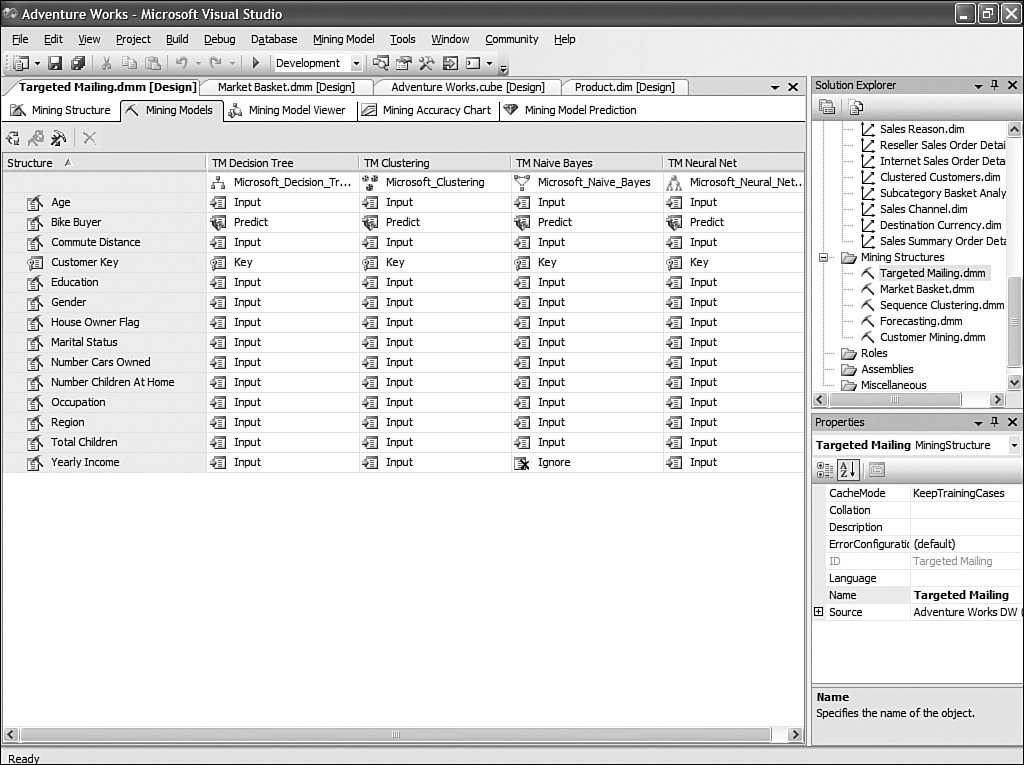Screen dimensions: 1024x765
Task: Toggle Categorized view in Properties panel
Action: pos(825,469)
